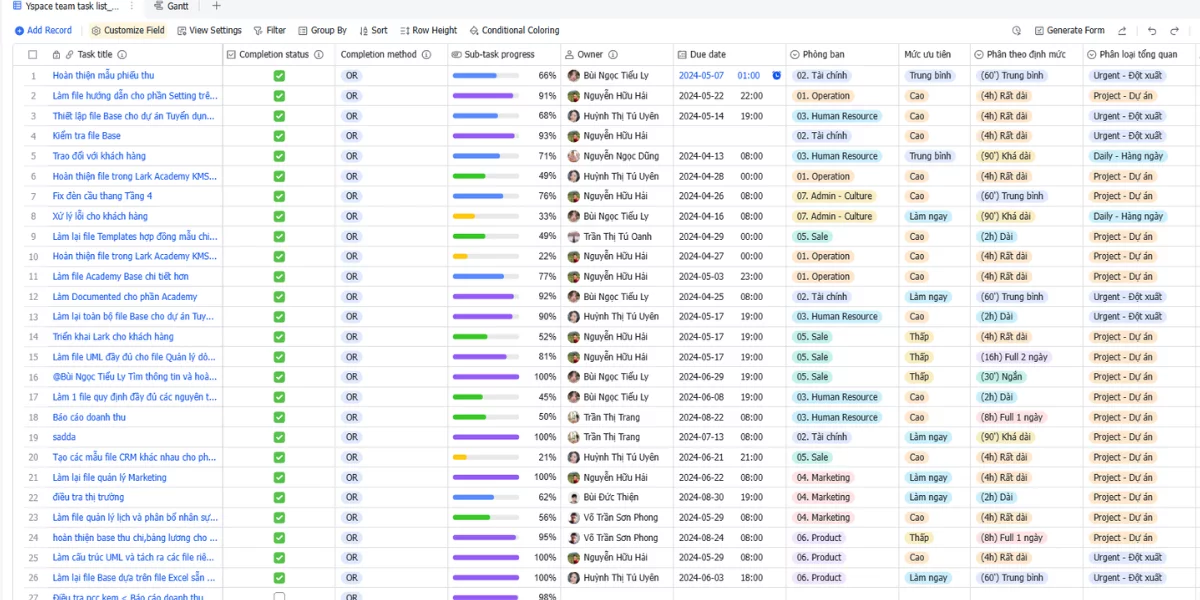Click the Filter funnel icon
The image size is (1200, 600).
[x=259, y=31]
